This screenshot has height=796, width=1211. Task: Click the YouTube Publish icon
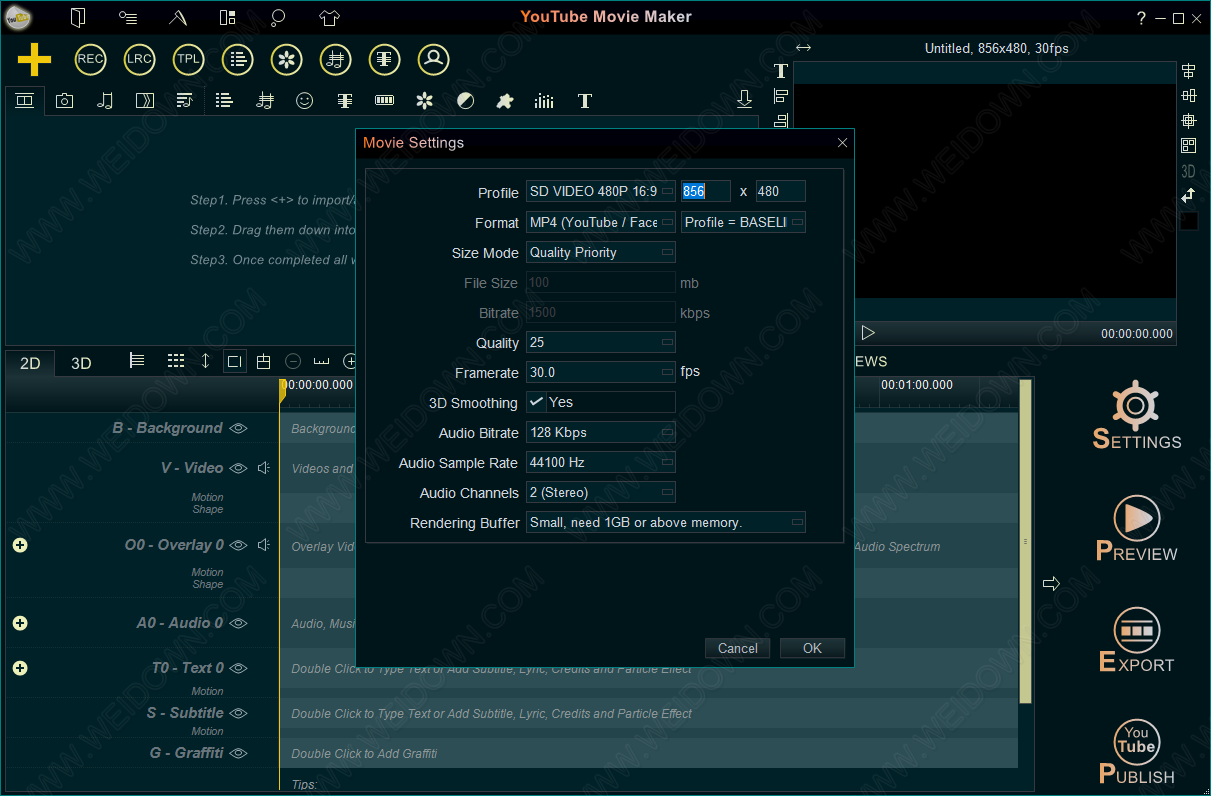pyautogui.click(x=1137, y=742)
